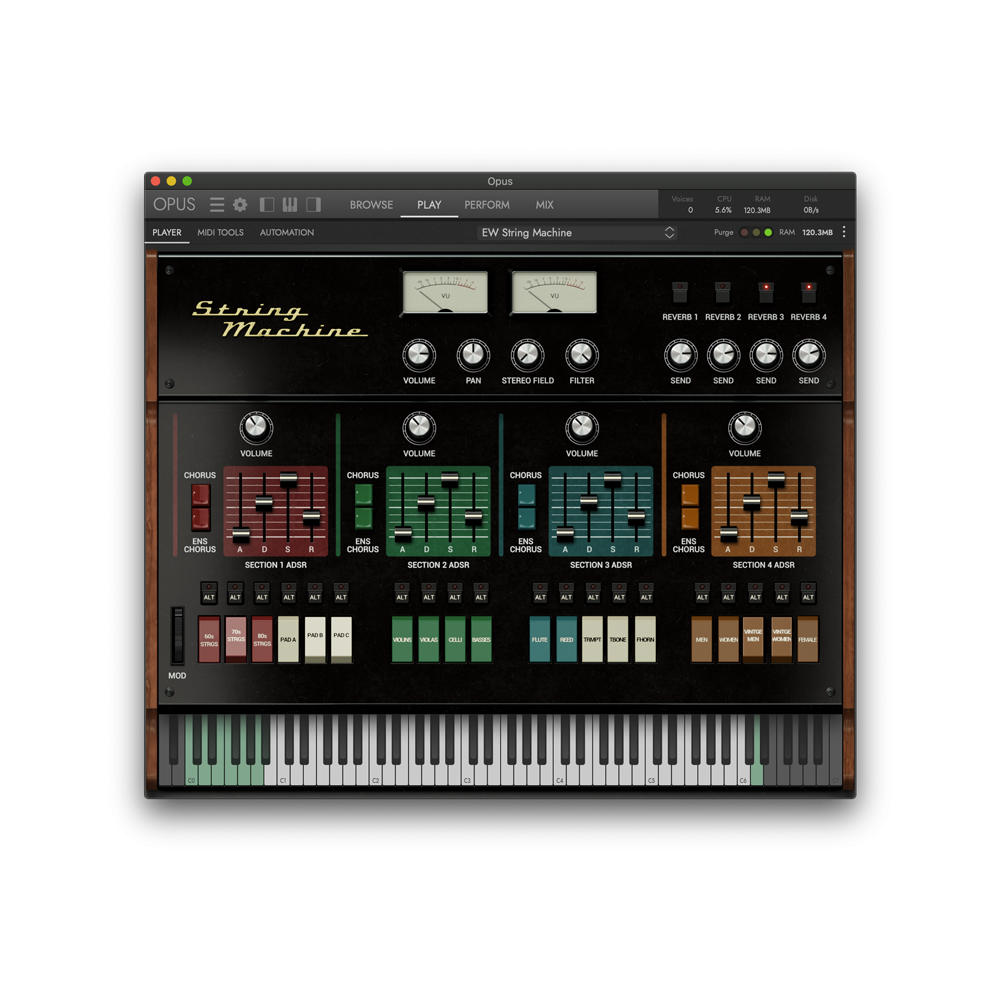
Task: Open the MIDI TOOLS tab
Action: (220, 232)
